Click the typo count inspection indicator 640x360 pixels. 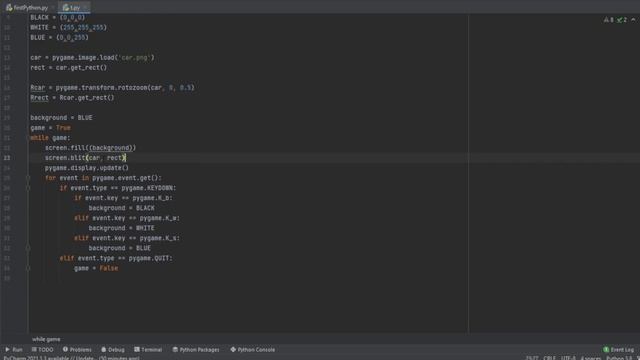click(x=622, y=20)
